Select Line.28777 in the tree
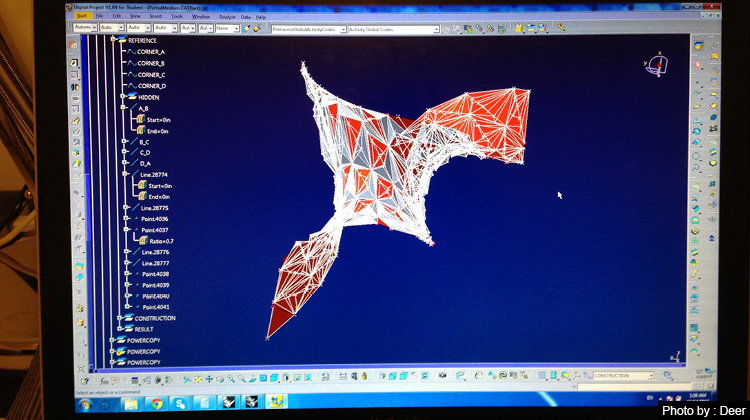The width and height of the screenshot is (750, 420). click(155, 263)
